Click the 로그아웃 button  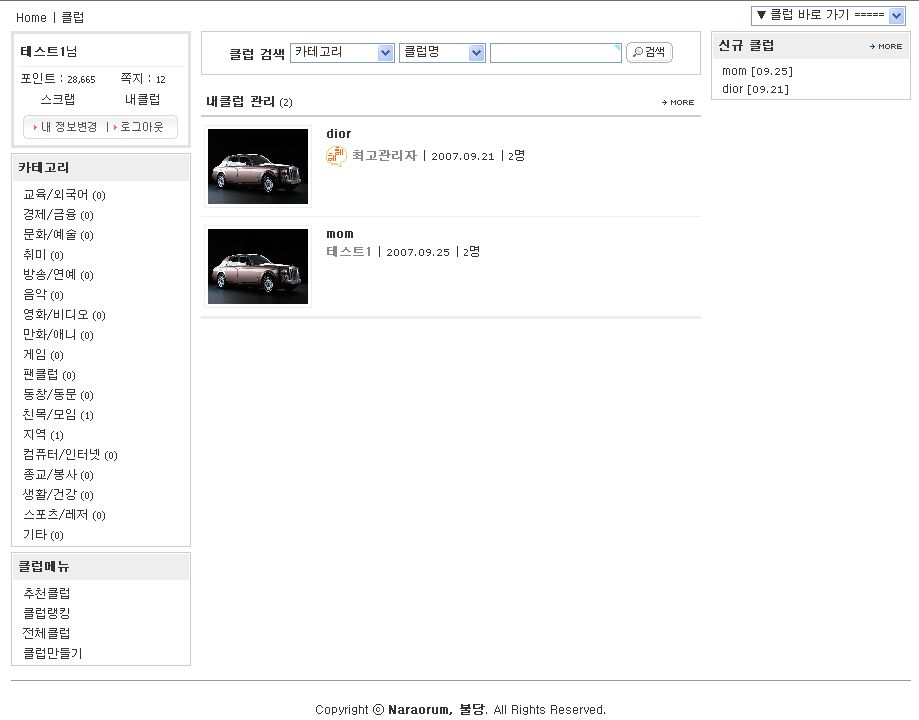click(140, 127)
